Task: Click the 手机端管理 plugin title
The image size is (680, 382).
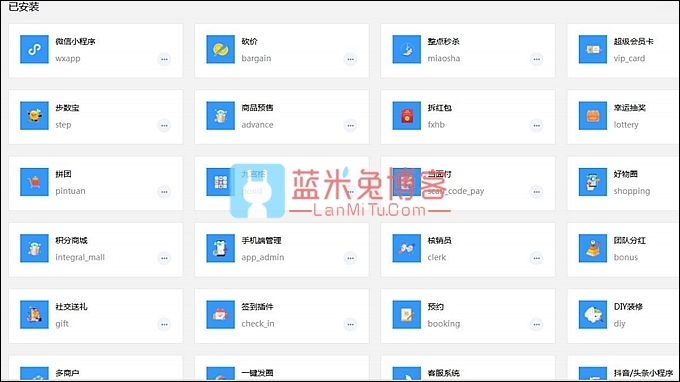Action: 261,241
